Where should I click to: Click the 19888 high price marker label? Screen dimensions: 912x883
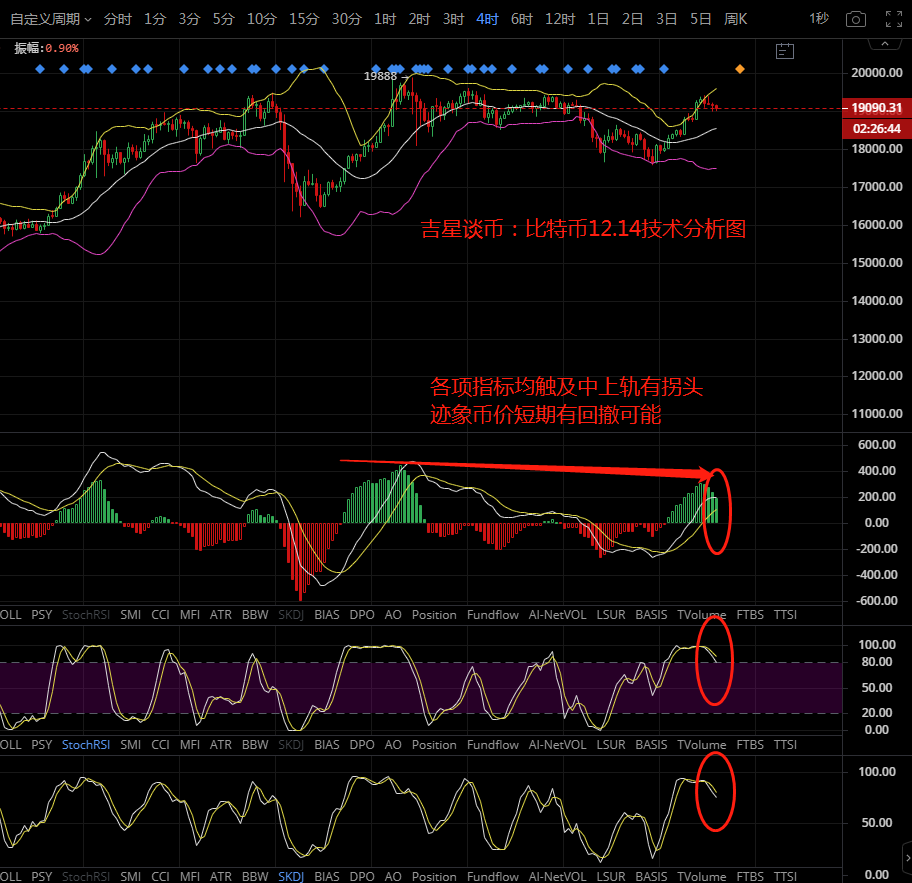380,76
